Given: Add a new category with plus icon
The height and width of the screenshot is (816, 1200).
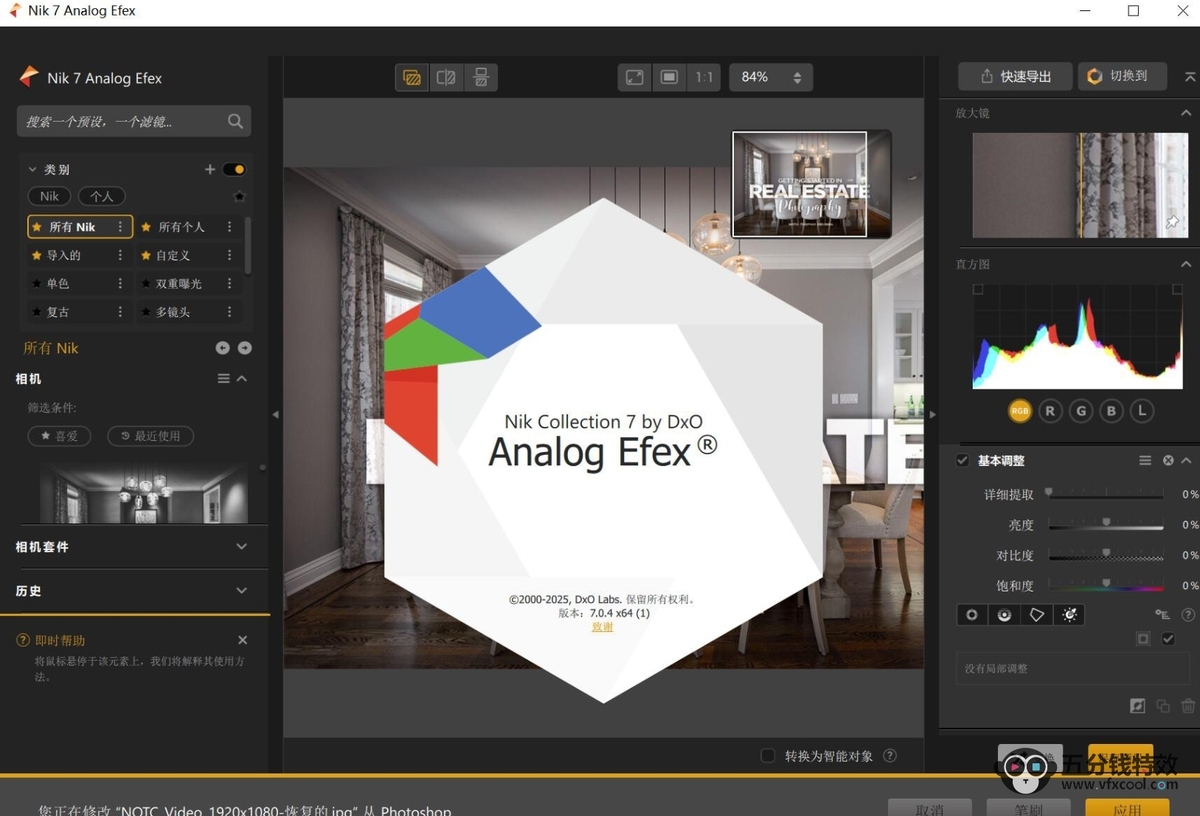Looking at the screenshot, I should tap(210, 170).
